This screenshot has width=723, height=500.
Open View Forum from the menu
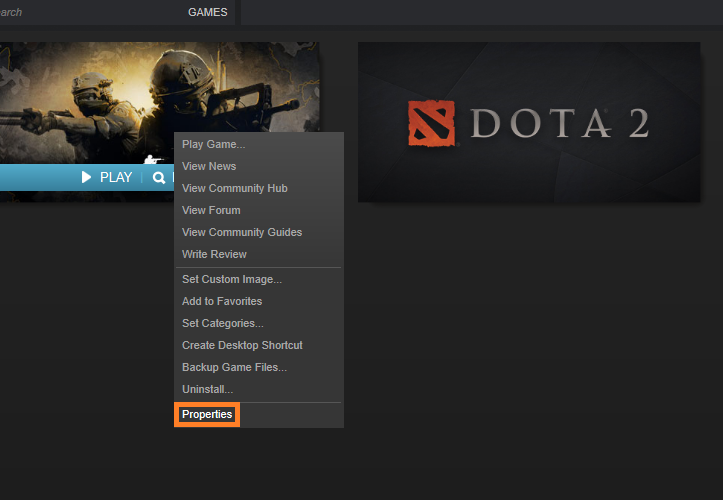click(212, 210)
